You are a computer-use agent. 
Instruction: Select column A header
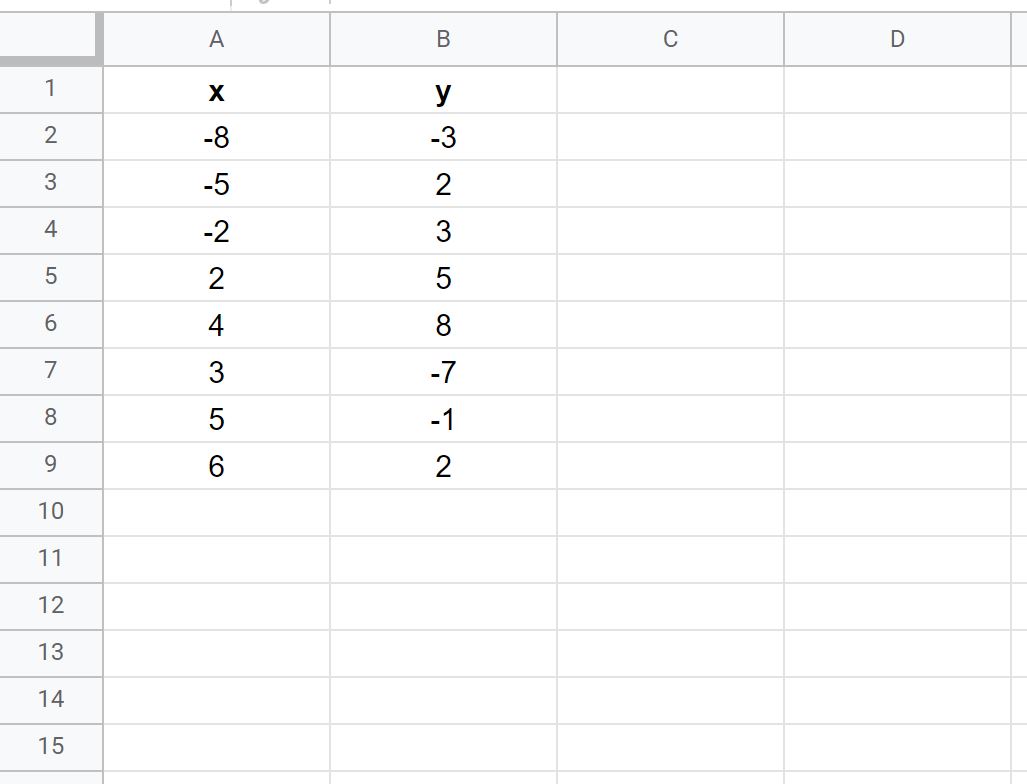[216, 39]
